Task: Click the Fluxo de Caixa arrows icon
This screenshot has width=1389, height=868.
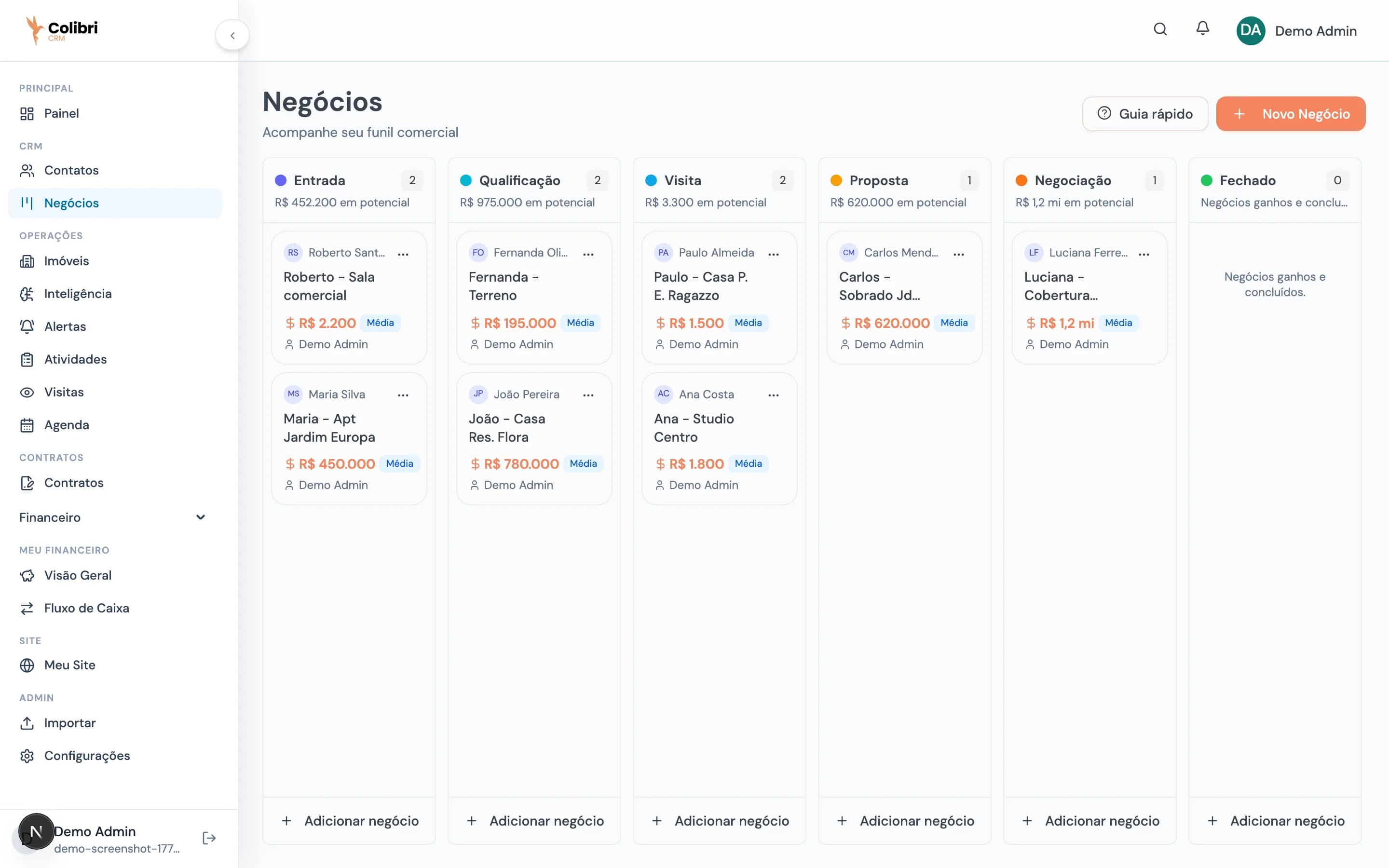Action: point(27,608)
